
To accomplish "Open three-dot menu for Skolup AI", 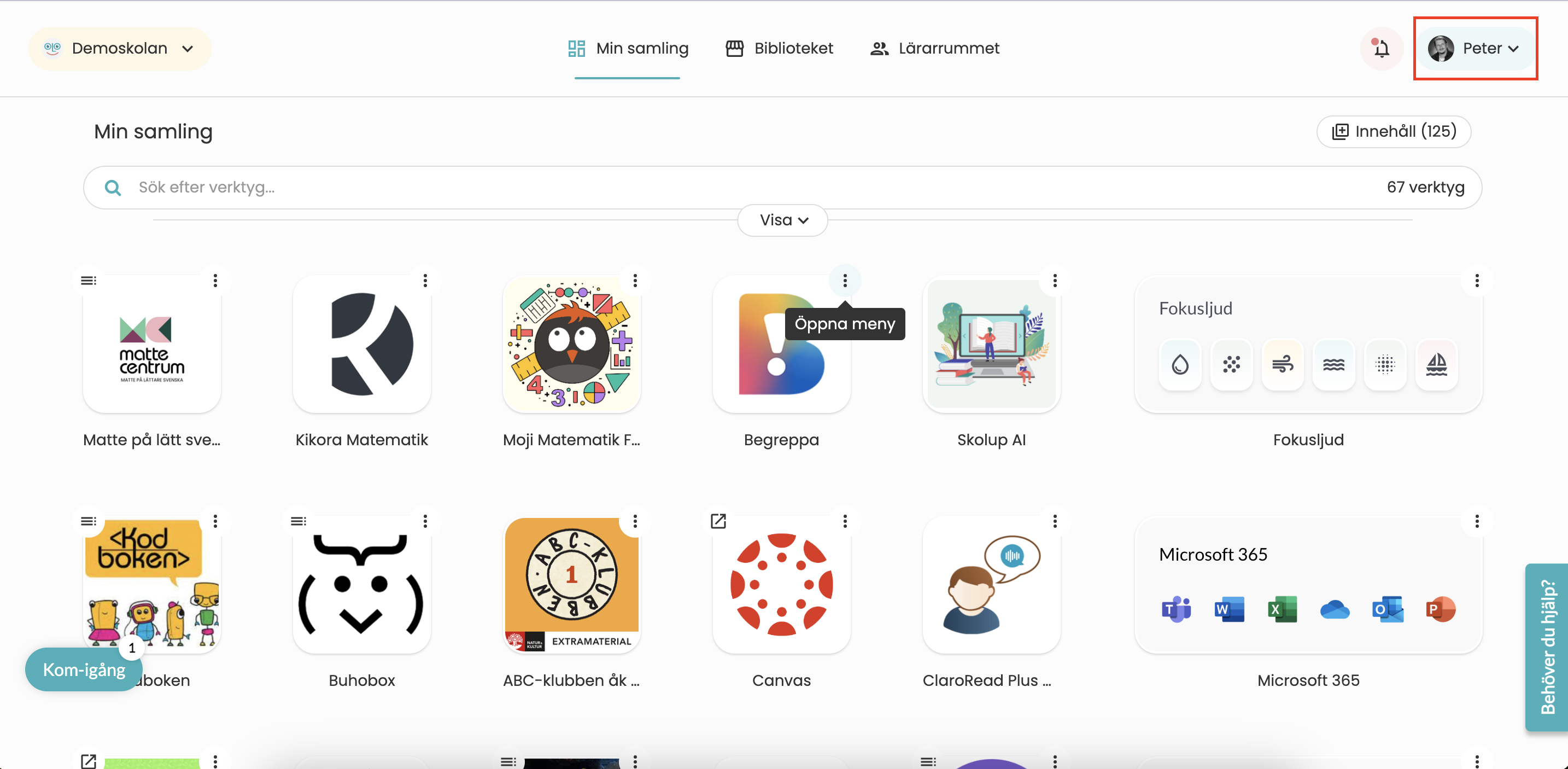I will 1055,280.
